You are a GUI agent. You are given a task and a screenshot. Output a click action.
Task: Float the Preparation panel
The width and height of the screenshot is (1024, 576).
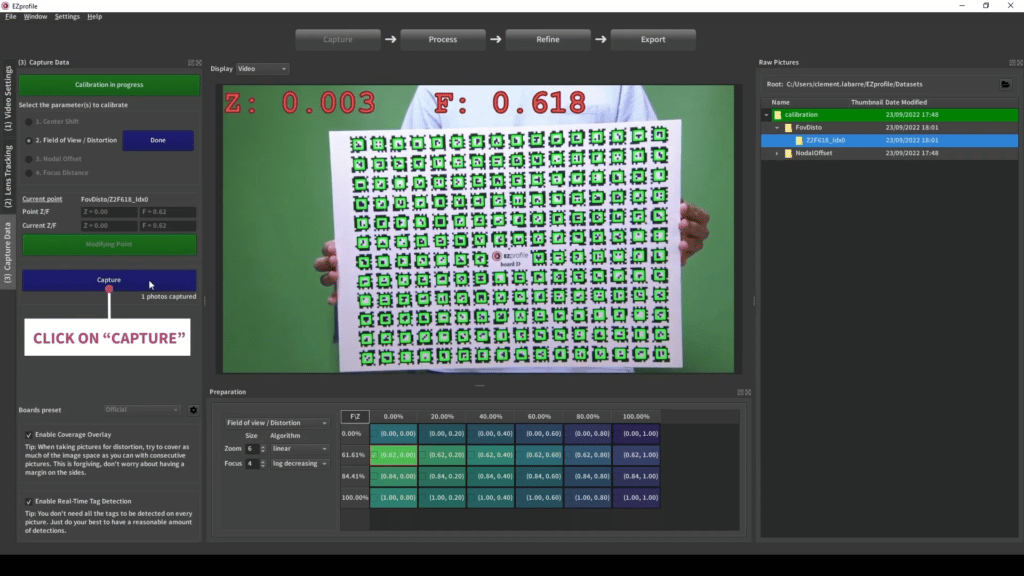coord(739,392)
